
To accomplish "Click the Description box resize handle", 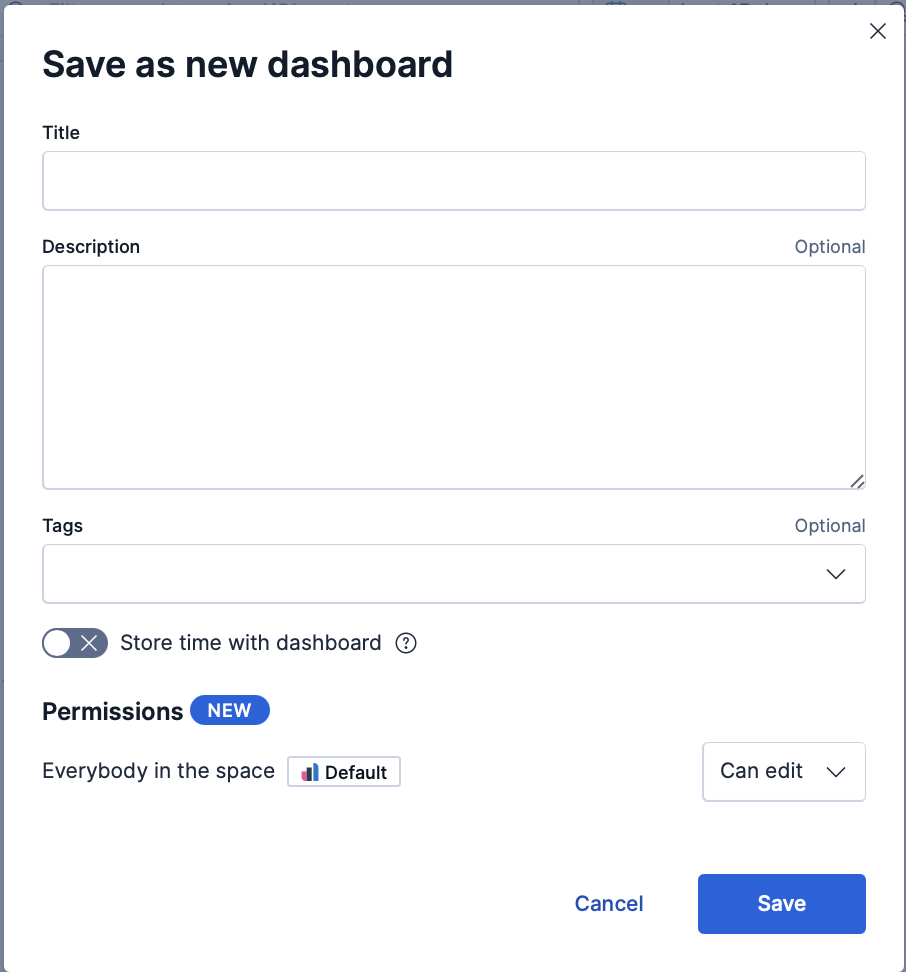I will [857, 481].
